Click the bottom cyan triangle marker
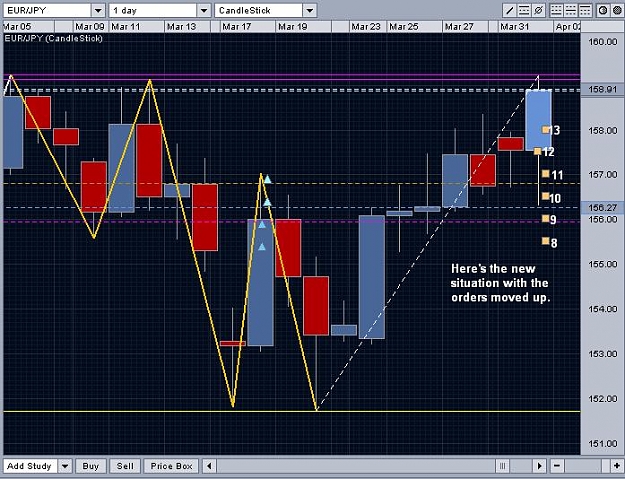 point(262,247)
